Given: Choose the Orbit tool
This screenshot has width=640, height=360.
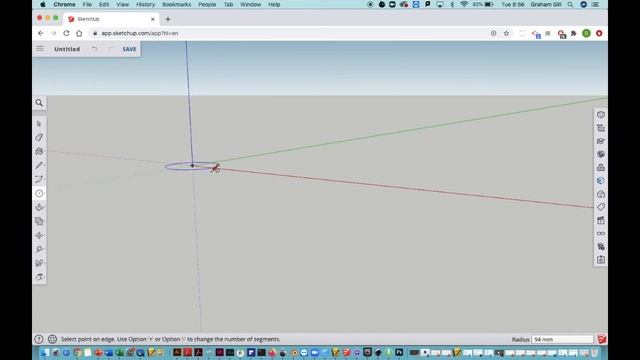Looking at the screenshot, I should (39, 277).
